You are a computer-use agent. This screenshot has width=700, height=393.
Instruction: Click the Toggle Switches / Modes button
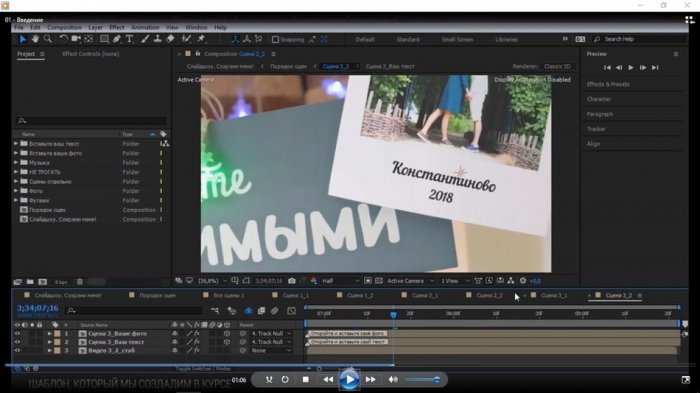click(203, 369)
